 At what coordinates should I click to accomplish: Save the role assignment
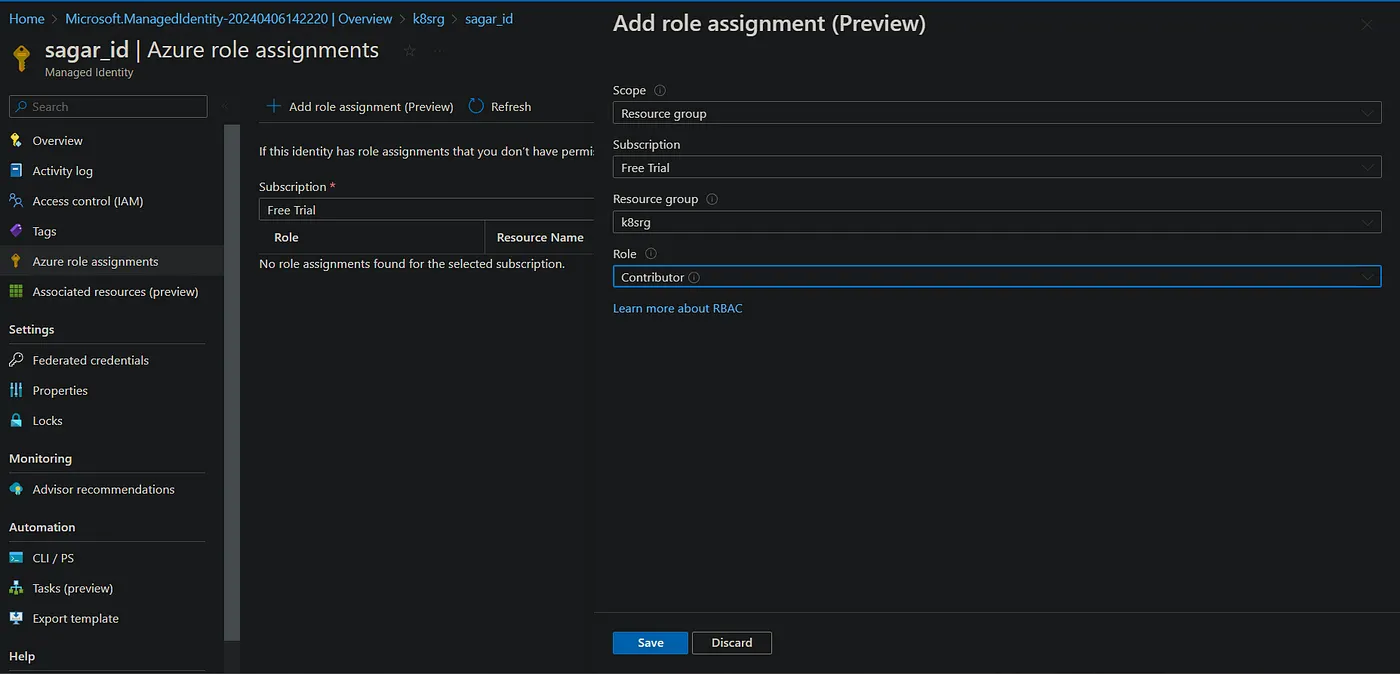point(650,642)
